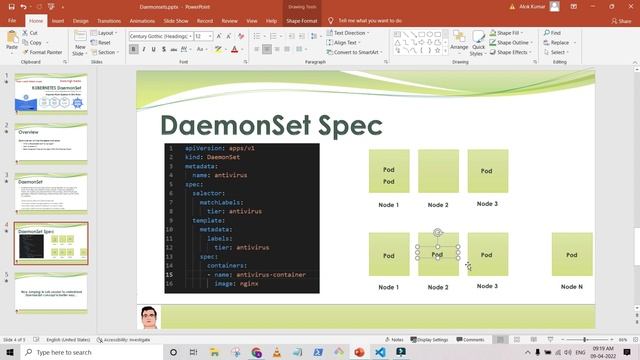Increase list indent level icon
This screenshot has width=640, height=360.
pyautogui.click(x=302, y=36)
